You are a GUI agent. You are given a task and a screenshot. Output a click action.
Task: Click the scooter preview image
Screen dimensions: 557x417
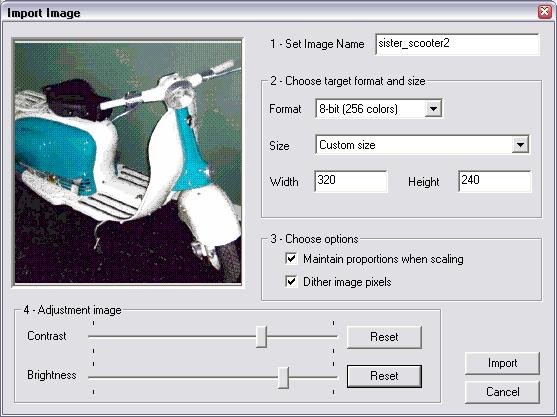tap(128, 162)
